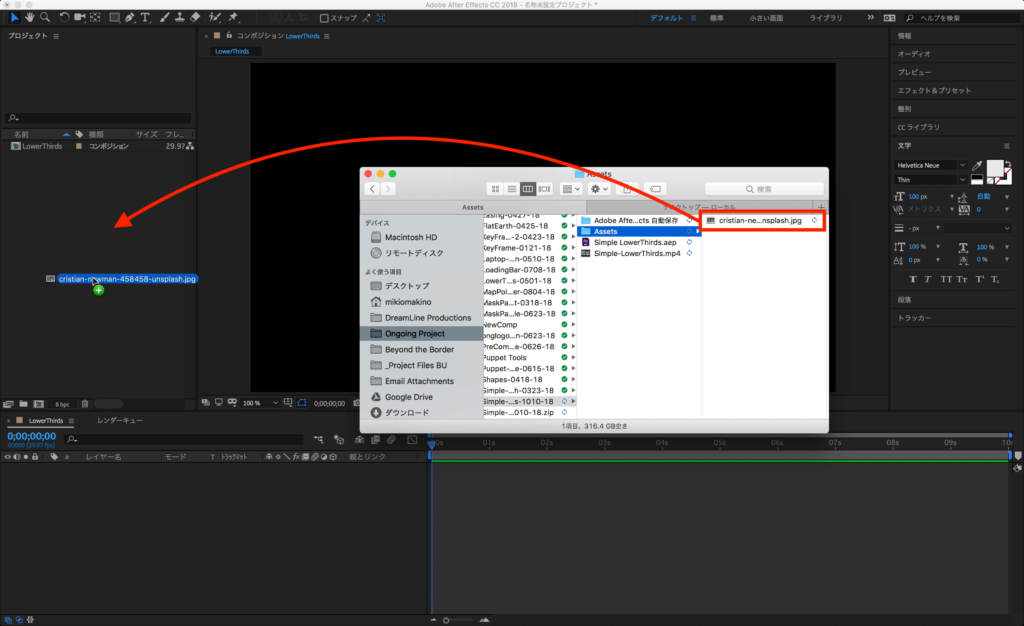This screenshot has height=626, width=1024.
Task: Toggle Small Caps text style
Action: [x=962, y=279]
